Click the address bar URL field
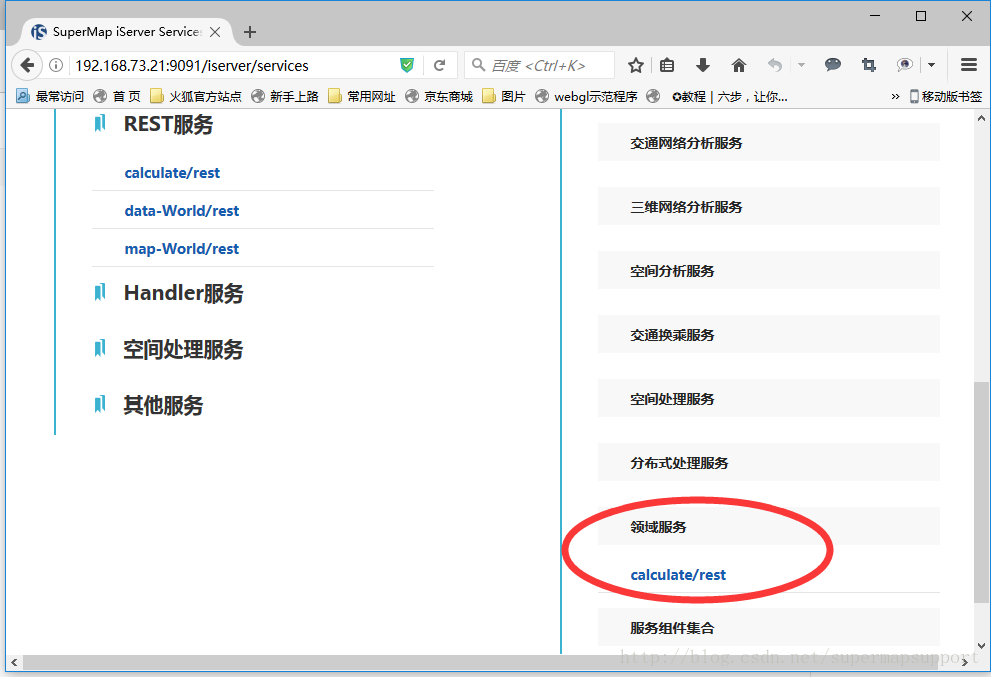The image size is (991, 677). [x=234, y=66]
